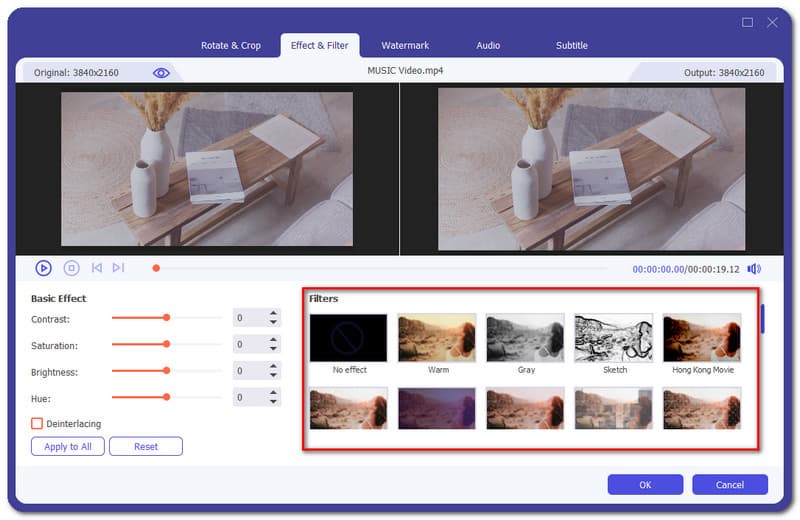Click the MUSIC Video.mp4 file name
800x520 pixels.
[405, 70]
